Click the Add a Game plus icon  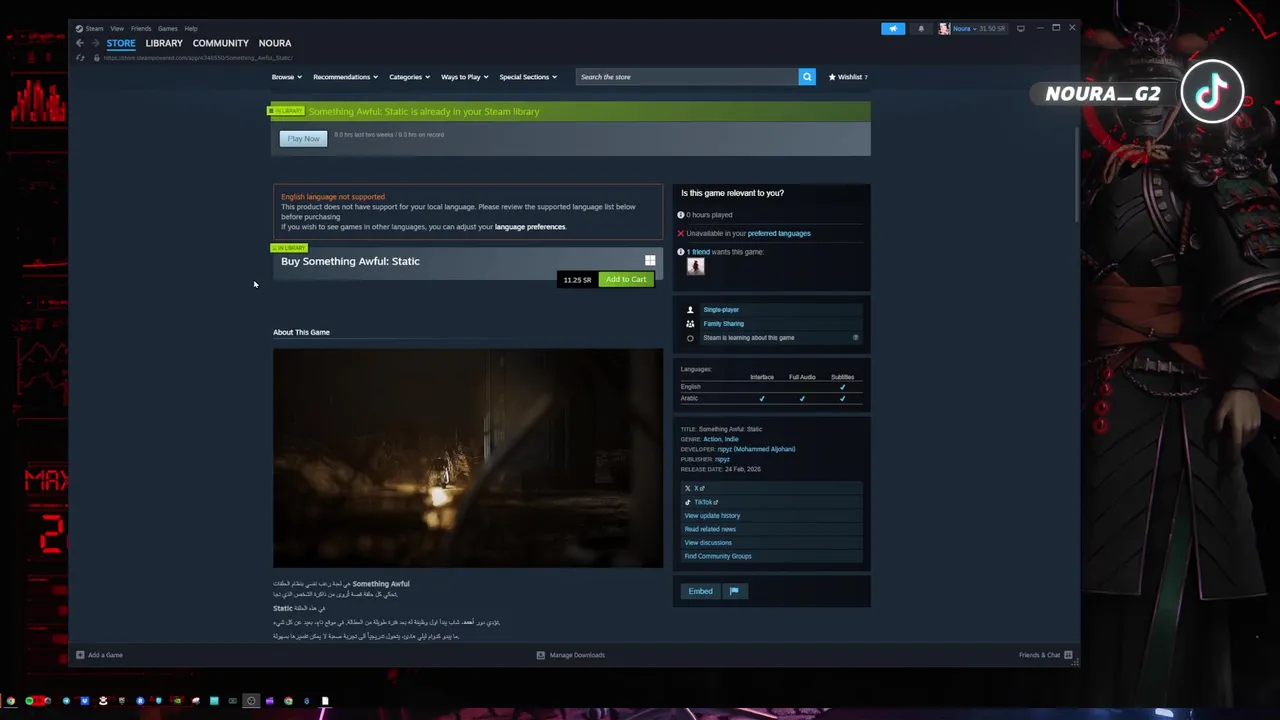pyautogui.click(x=80, y=655)
